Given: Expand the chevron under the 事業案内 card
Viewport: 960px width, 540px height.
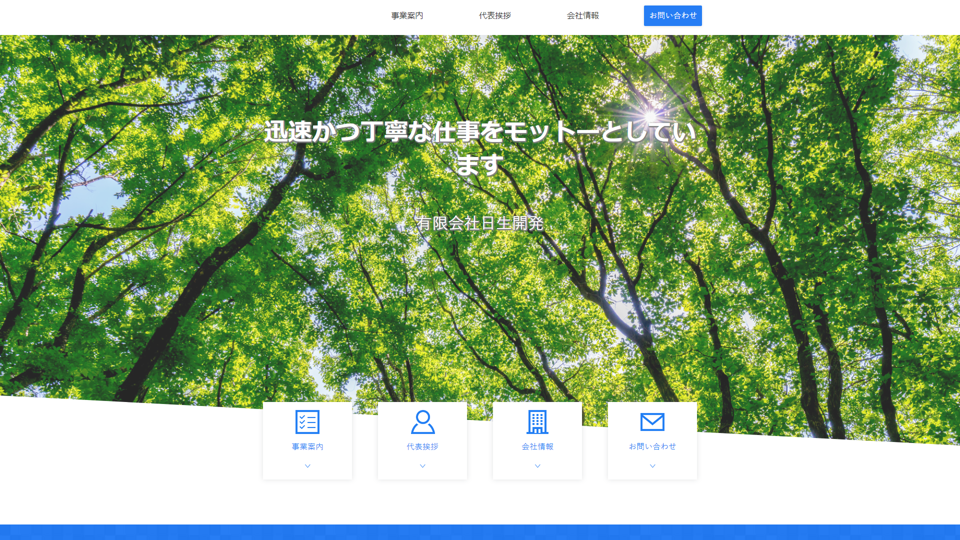Looking at the screenshot, I should pyautogui.click(x=307, y=466).
